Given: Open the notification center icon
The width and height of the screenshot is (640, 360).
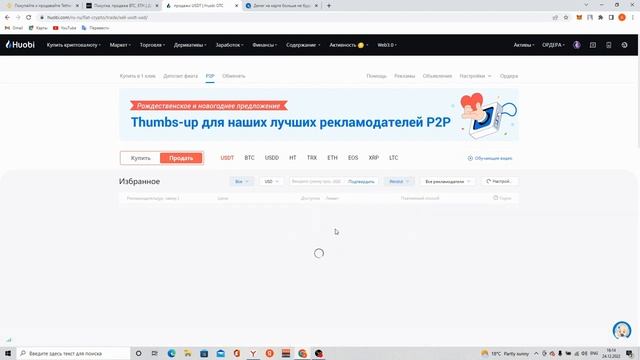Looking at the screenshot, I should 630,353.
